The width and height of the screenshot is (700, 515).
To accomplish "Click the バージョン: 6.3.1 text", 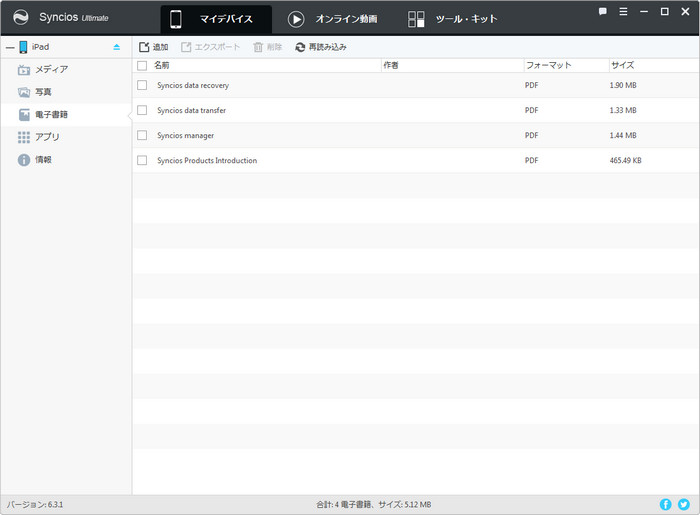I will pyautogui.click(x=34, y=505).
